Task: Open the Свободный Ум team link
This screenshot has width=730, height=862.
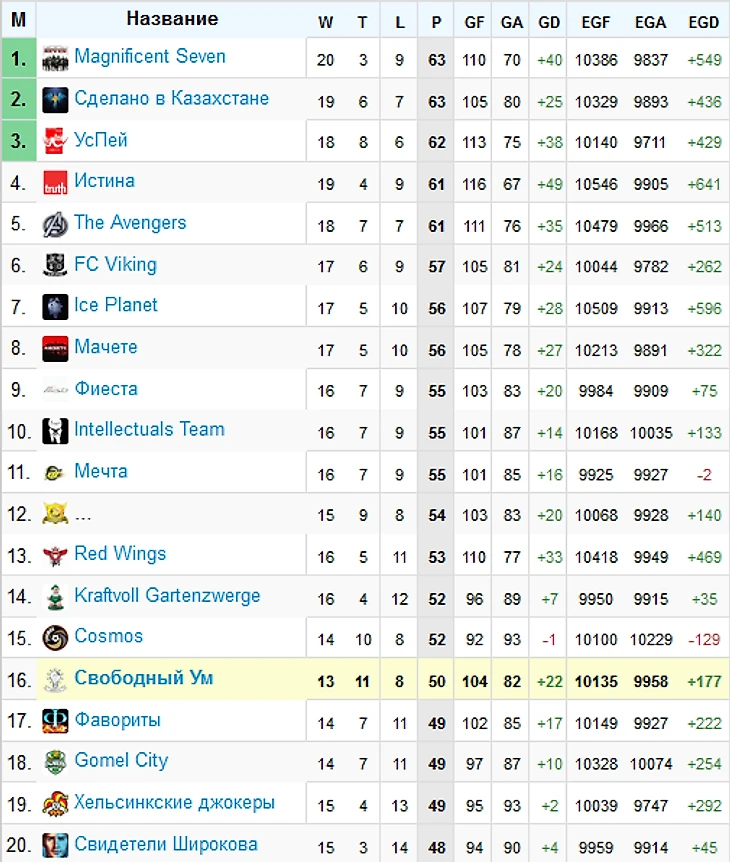Action: (144, 678)
